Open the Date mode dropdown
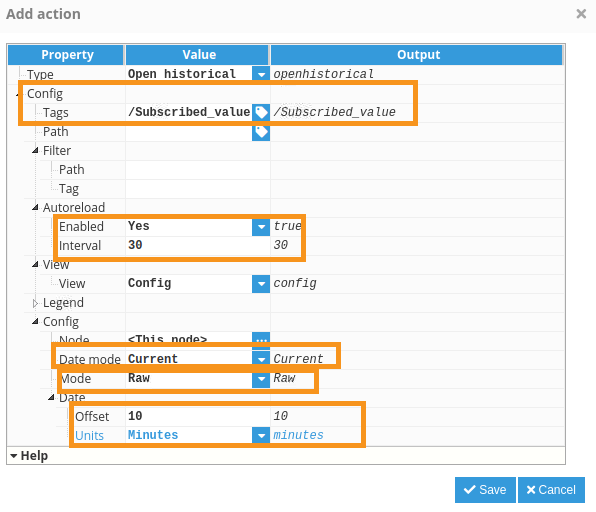This screenshot has height=512, width=596. 261,359
